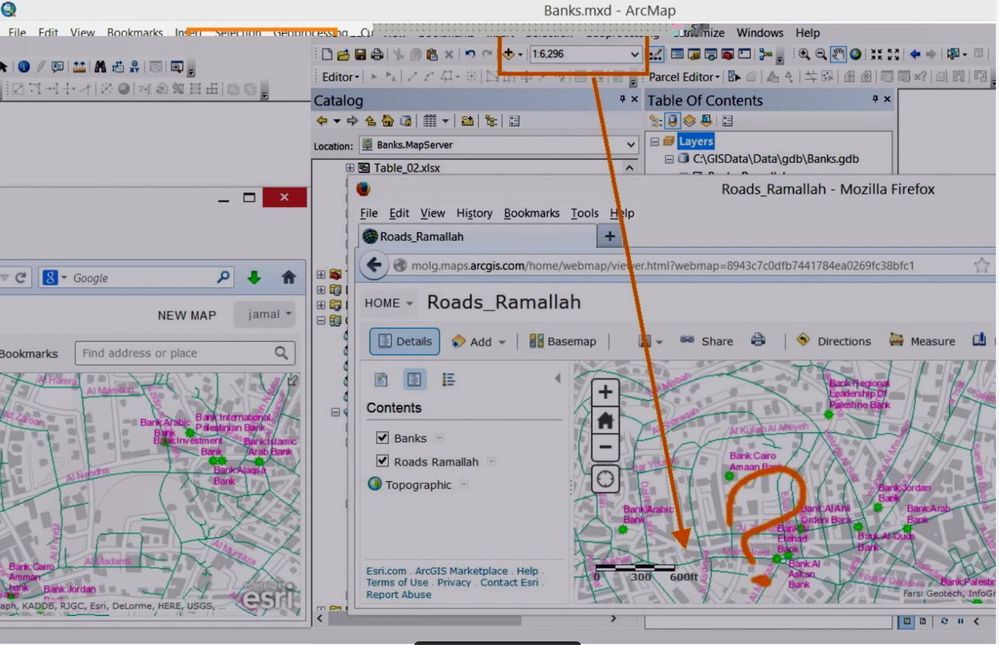Open the map scale 1:6,296 dropdown

click(634, 54)
